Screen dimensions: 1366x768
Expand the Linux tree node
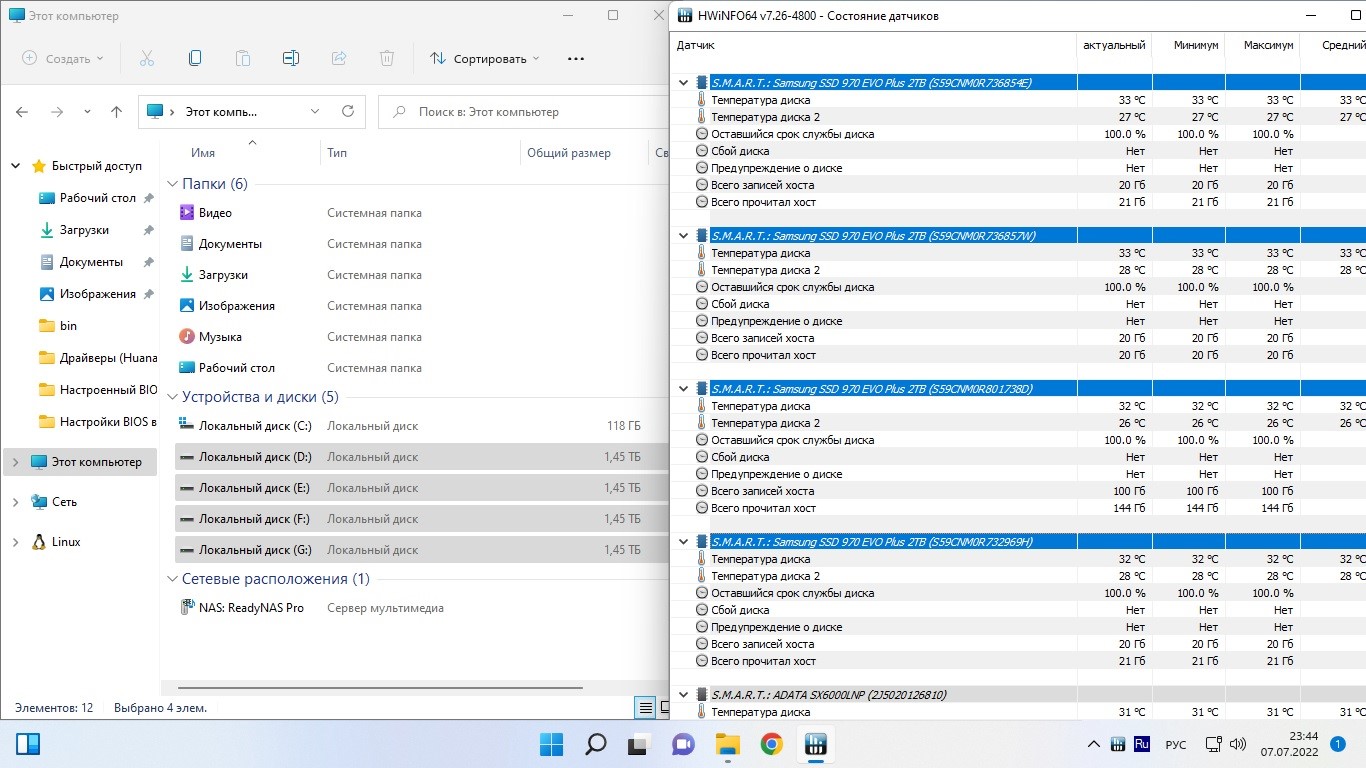pyautogui.click(x=16, y=542)
